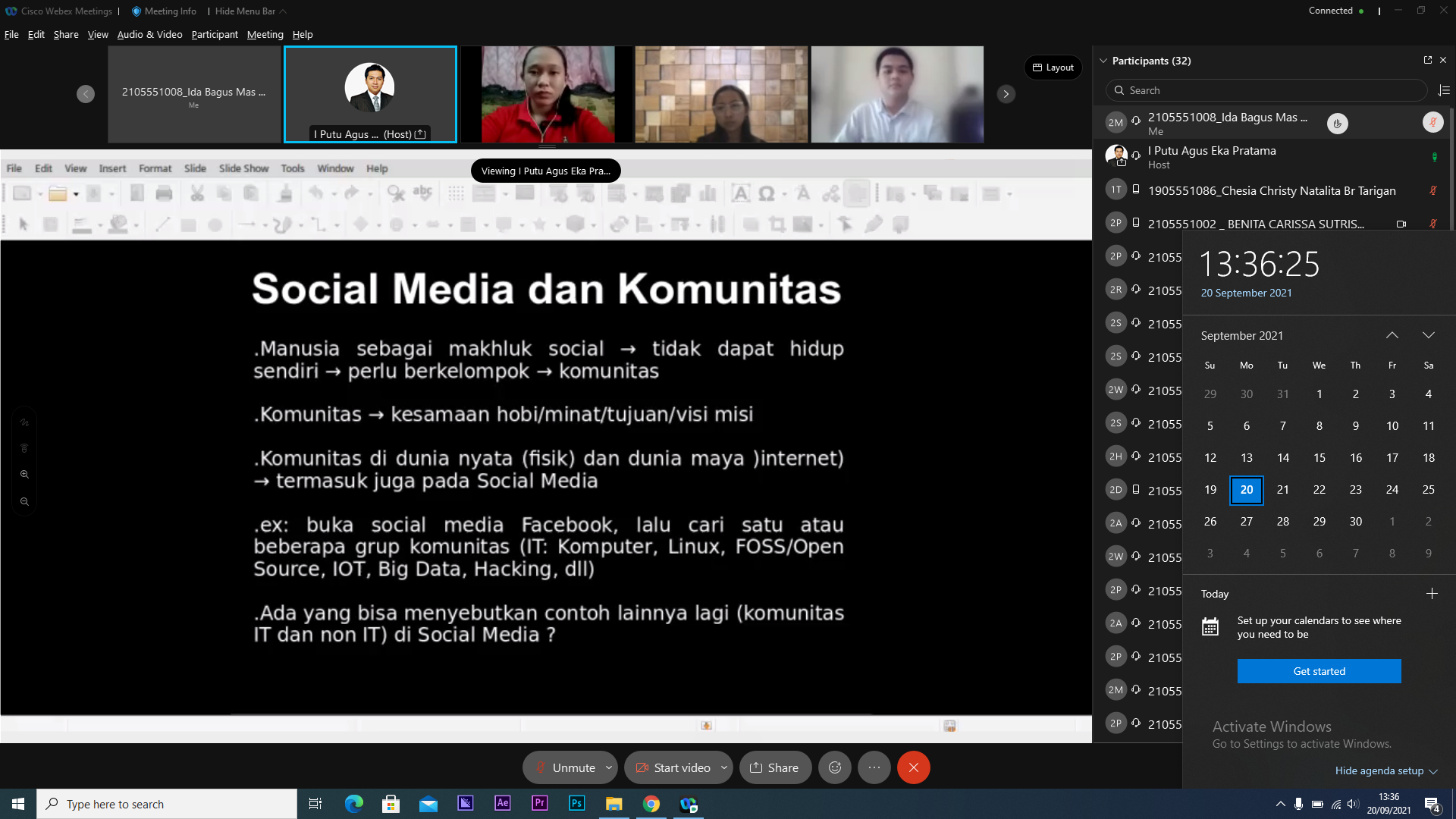
Task: Open Adobe Premiere Pro from taskbar
Action: pyautogui.click(x=540, y=804)
